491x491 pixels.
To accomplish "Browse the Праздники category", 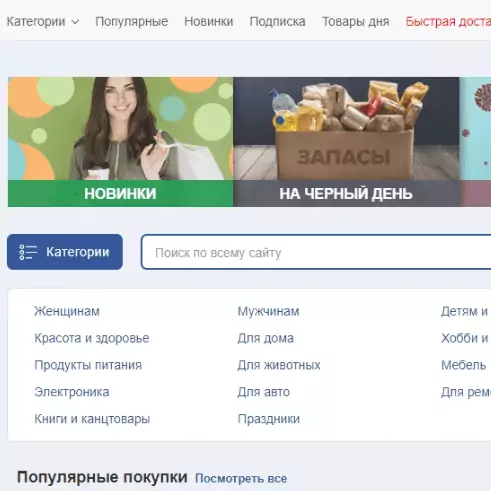I will [x=268, y=419].
